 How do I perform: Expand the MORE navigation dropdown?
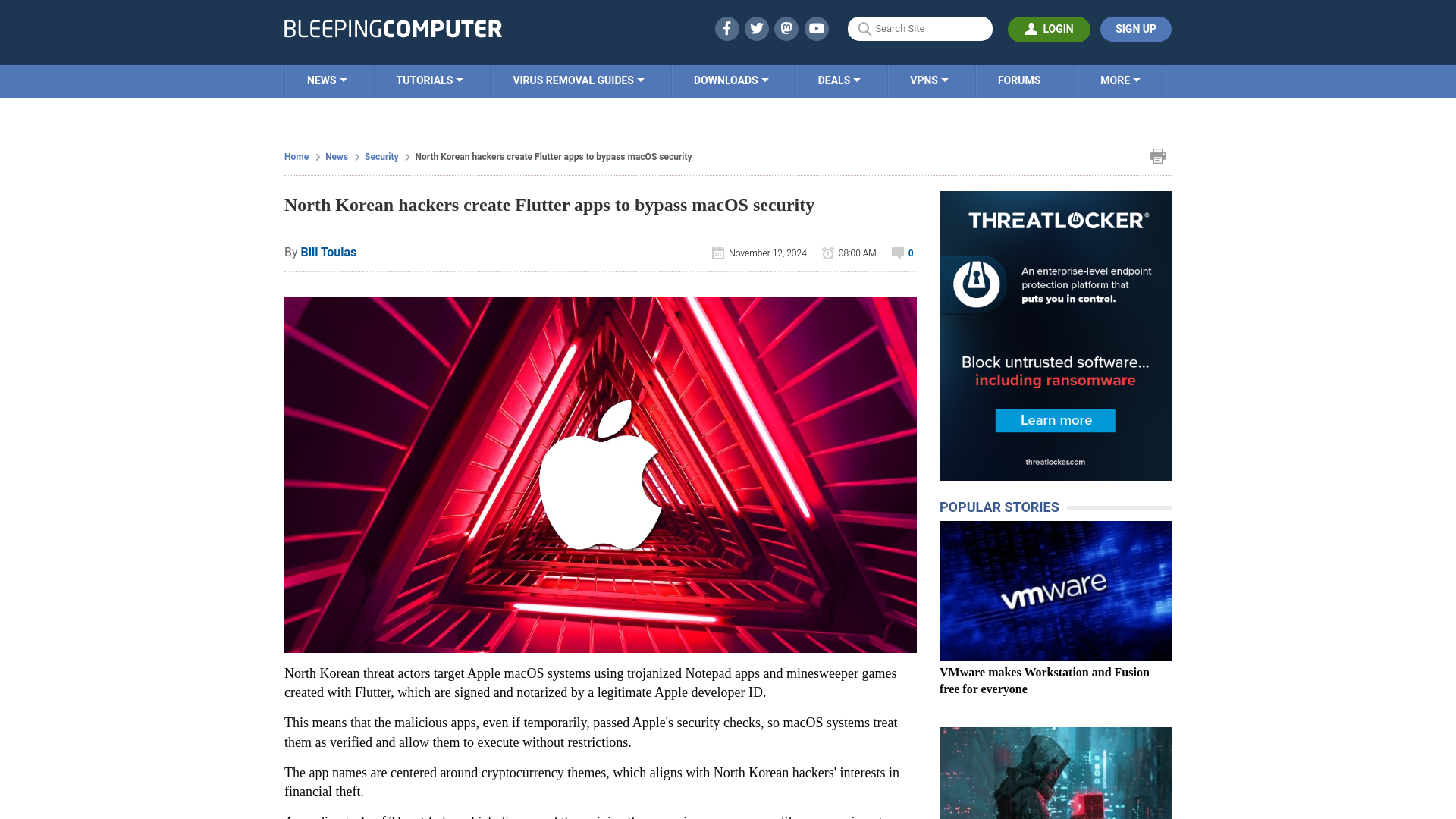(1120, 80)
